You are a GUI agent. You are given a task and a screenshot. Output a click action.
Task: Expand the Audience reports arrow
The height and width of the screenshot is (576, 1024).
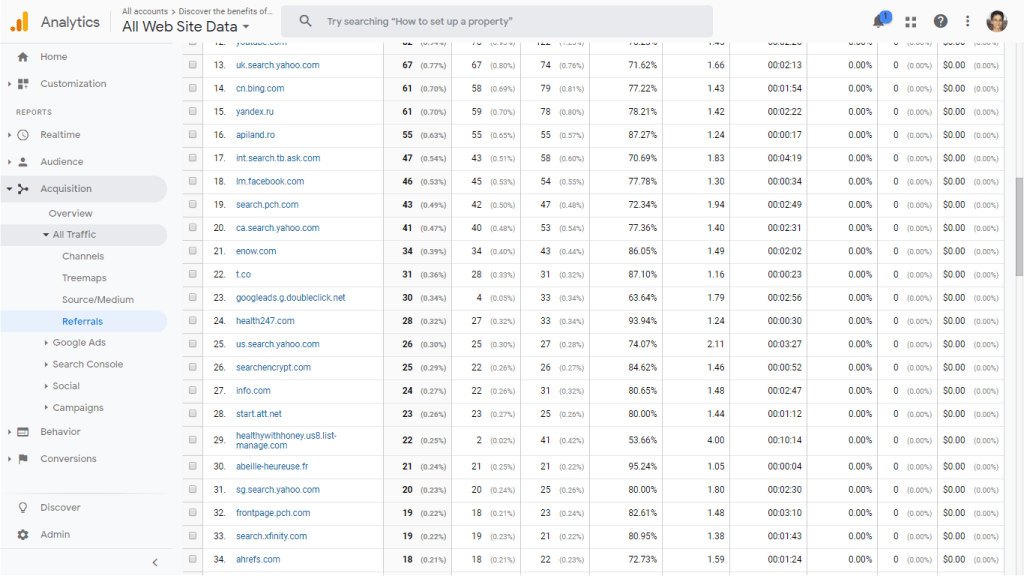[x=9, y=161]
